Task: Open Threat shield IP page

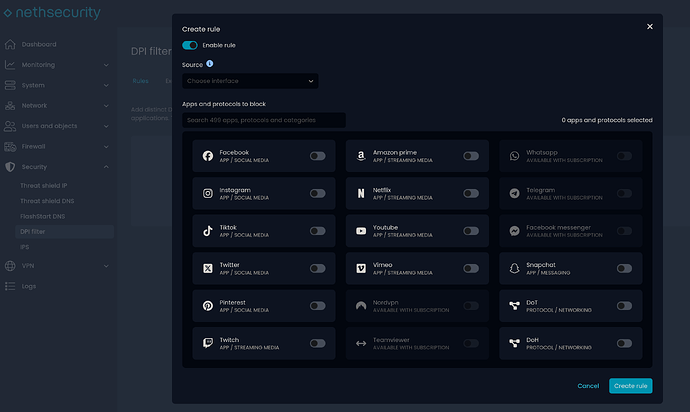Action: (44, 186)
